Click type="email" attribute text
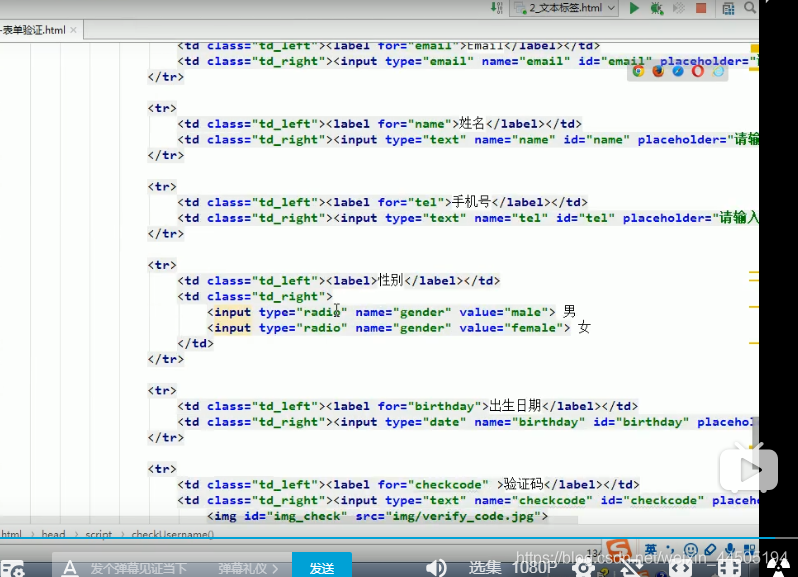 pos(429,61)
